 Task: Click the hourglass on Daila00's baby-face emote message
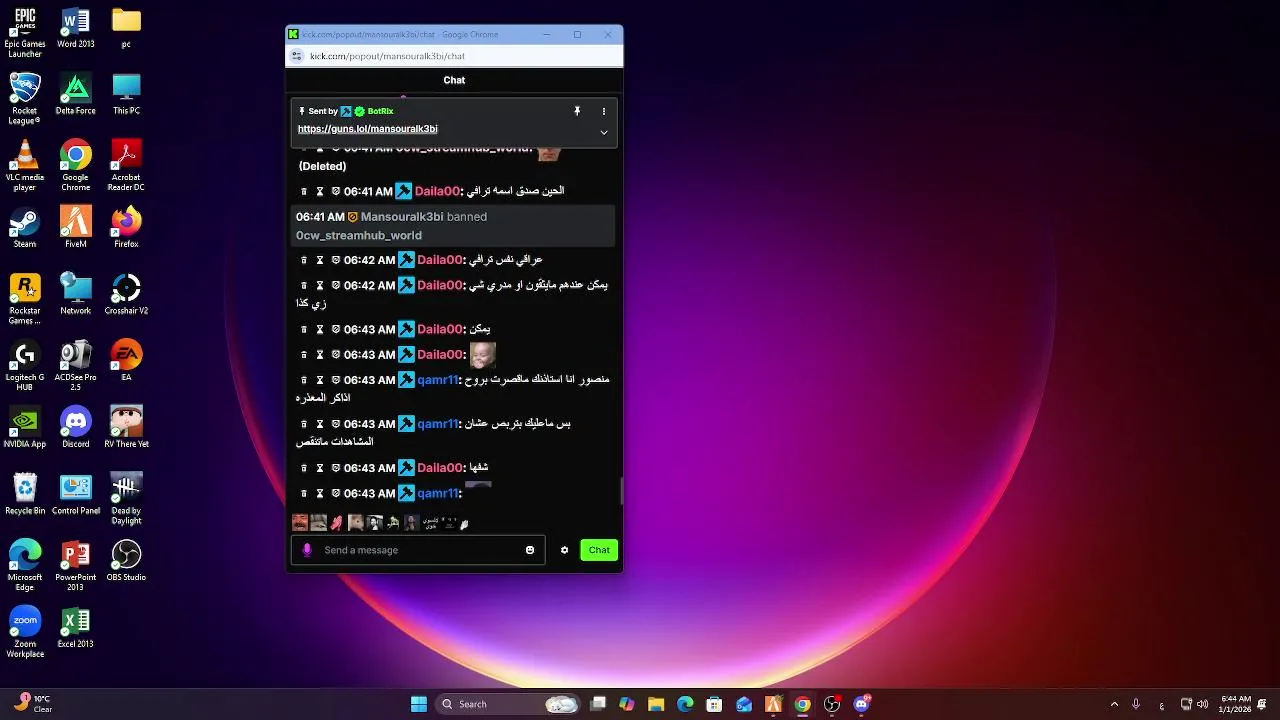pos(320,355)
